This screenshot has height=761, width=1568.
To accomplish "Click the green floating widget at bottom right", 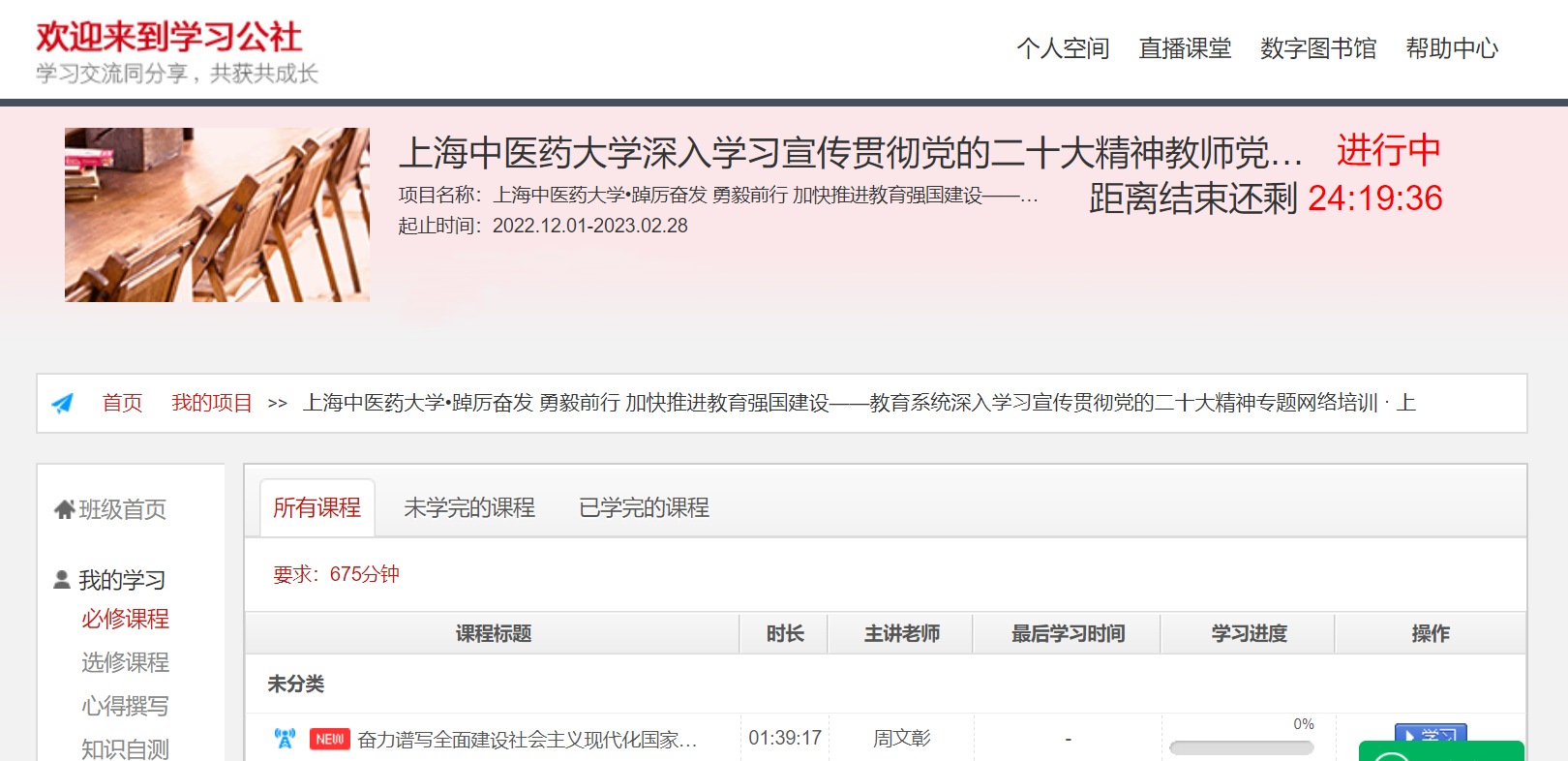I will (1440, 751).
